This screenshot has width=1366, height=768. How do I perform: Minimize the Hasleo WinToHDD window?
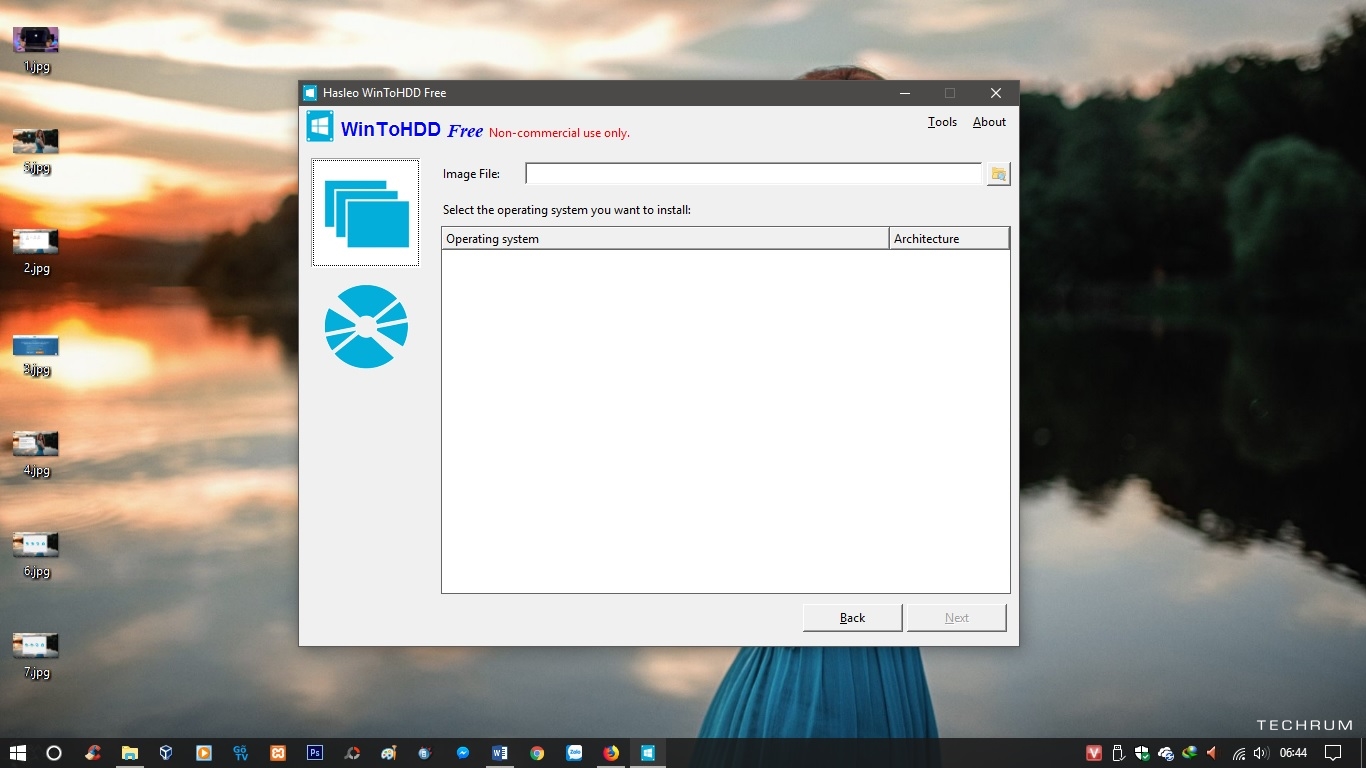tap(904, 93)
